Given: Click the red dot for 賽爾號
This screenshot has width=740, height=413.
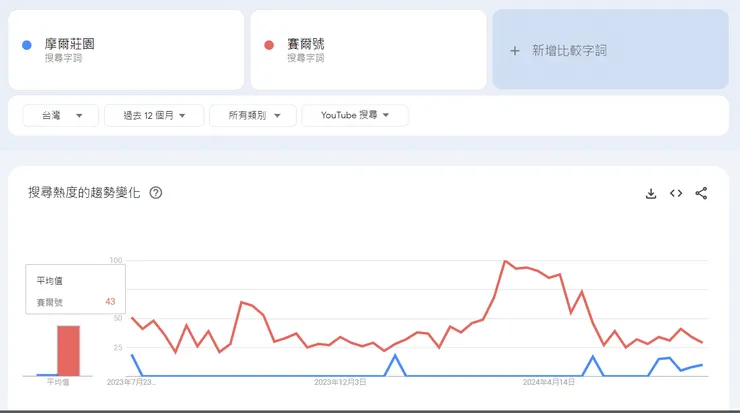Looking at the screenshot, I should pyautogui.click(x=269, y=44).
